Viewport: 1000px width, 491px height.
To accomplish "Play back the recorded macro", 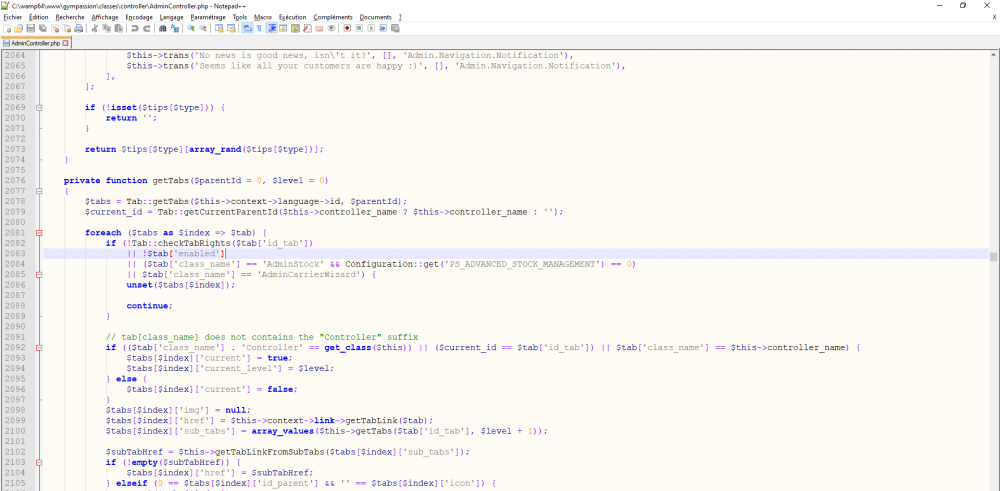I will tap(371, 28).
